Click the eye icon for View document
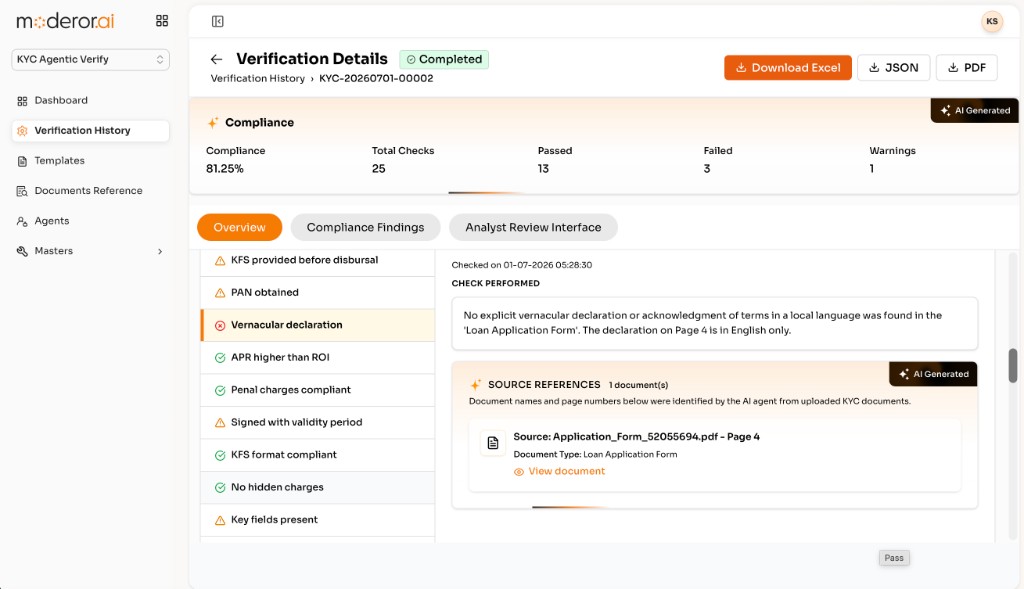Screen dimensions: 1024x589 pyautogui.click(x=519, y=472)
